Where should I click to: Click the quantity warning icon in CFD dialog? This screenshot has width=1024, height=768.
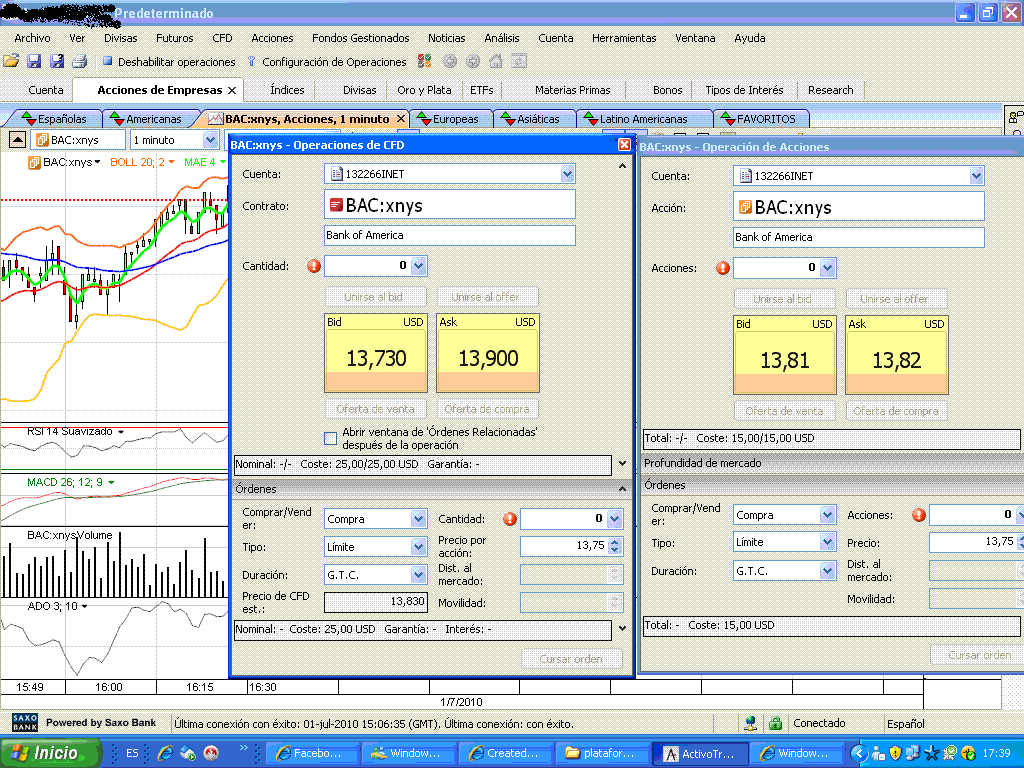[314, 267]
